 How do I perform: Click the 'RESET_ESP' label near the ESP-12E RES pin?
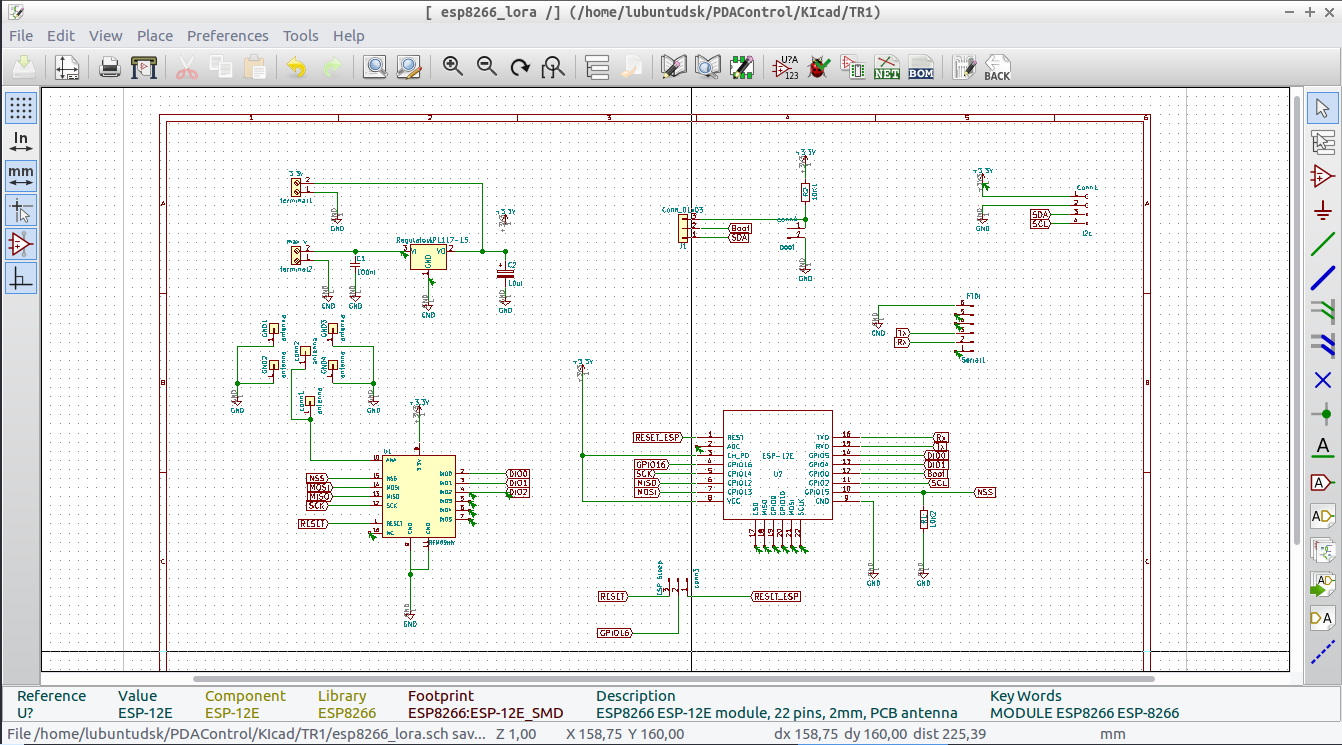pyautogui.click(x=658, y=438)
